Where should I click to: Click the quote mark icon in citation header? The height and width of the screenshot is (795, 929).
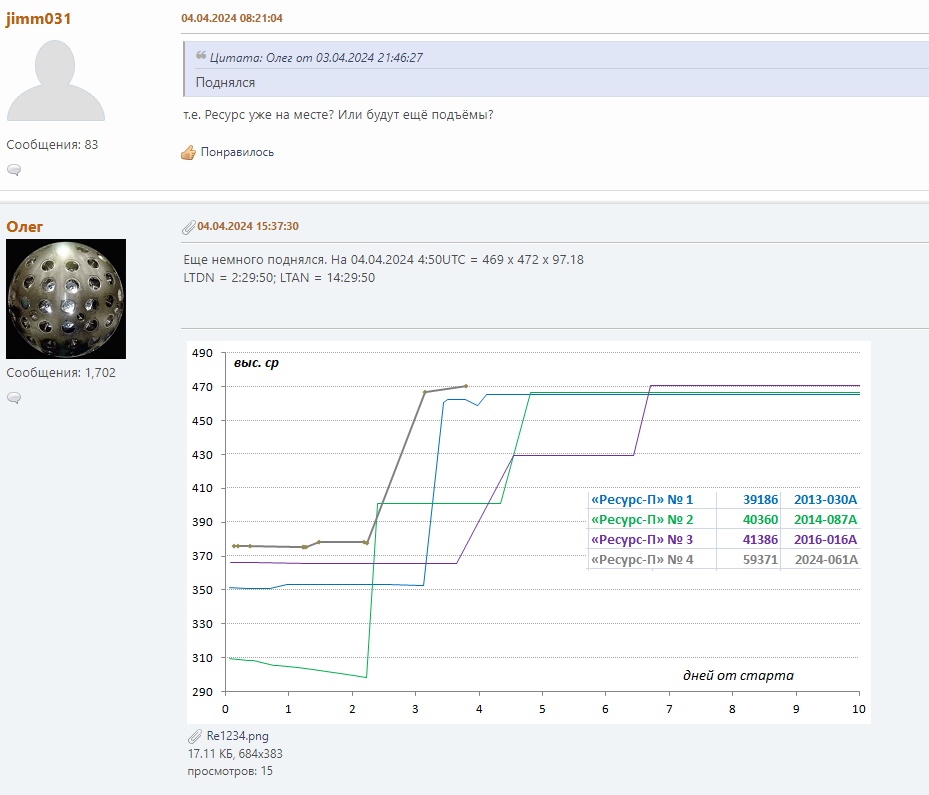tap(201, 57)
